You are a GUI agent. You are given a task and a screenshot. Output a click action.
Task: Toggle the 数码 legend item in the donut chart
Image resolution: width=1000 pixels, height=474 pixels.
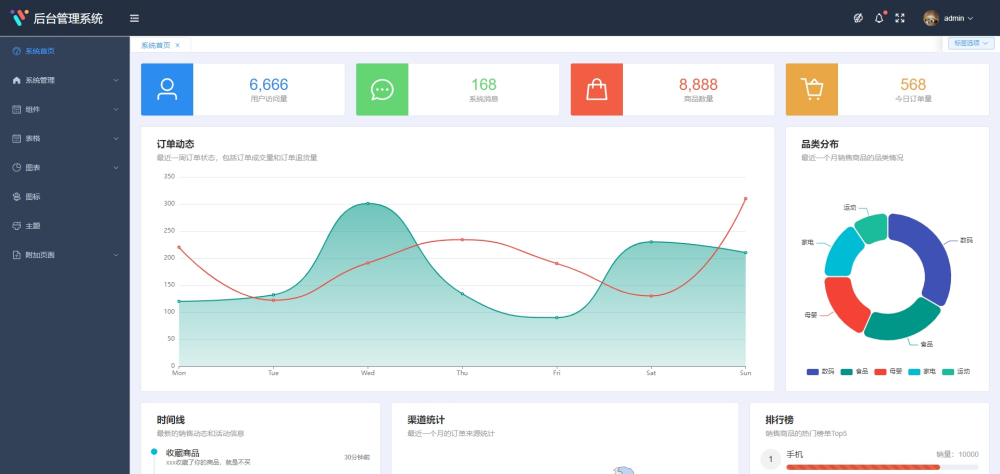click(820, 371)
